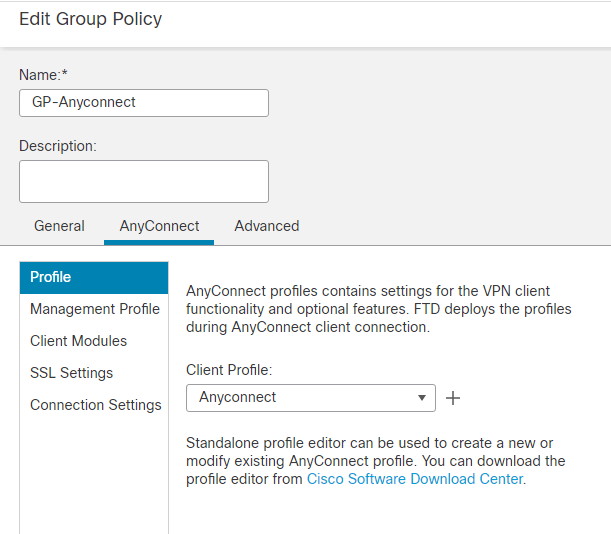Click into the Name field GP-Anyconnect
611x534 pixels.
[x=144, y=103]
